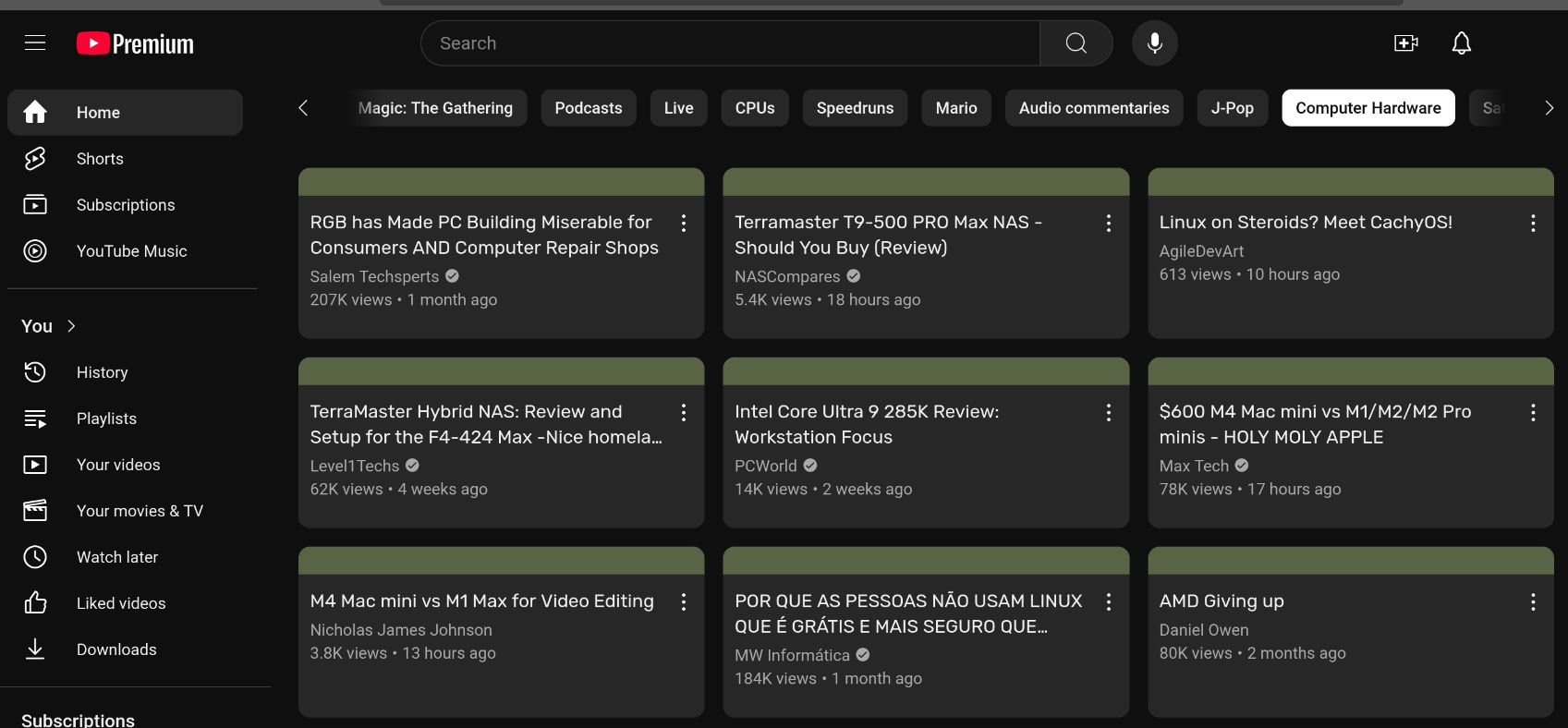
Task: Open the Salem Techsperts channel
Action: pyautogui.click(x=374, y=276)
